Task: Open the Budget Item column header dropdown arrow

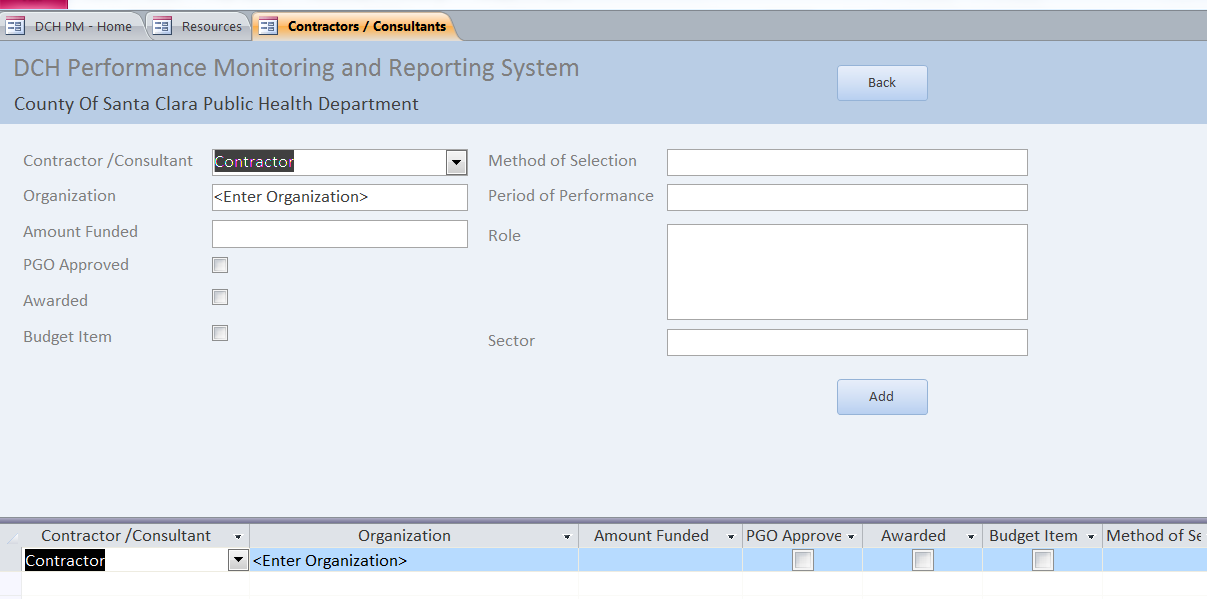Action: click(1091, 537)
